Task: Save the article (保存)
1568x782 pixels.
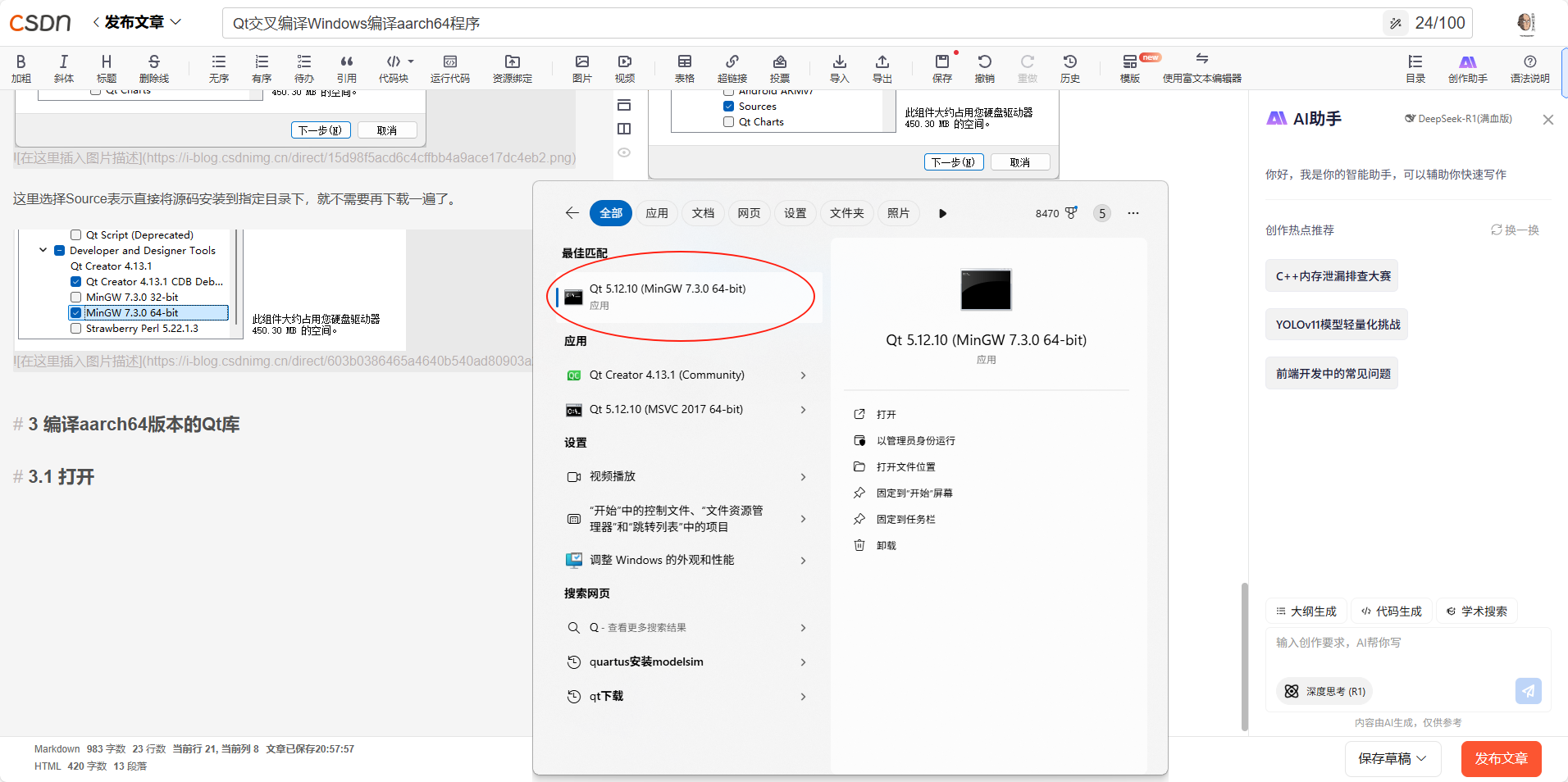Action: 942,68
